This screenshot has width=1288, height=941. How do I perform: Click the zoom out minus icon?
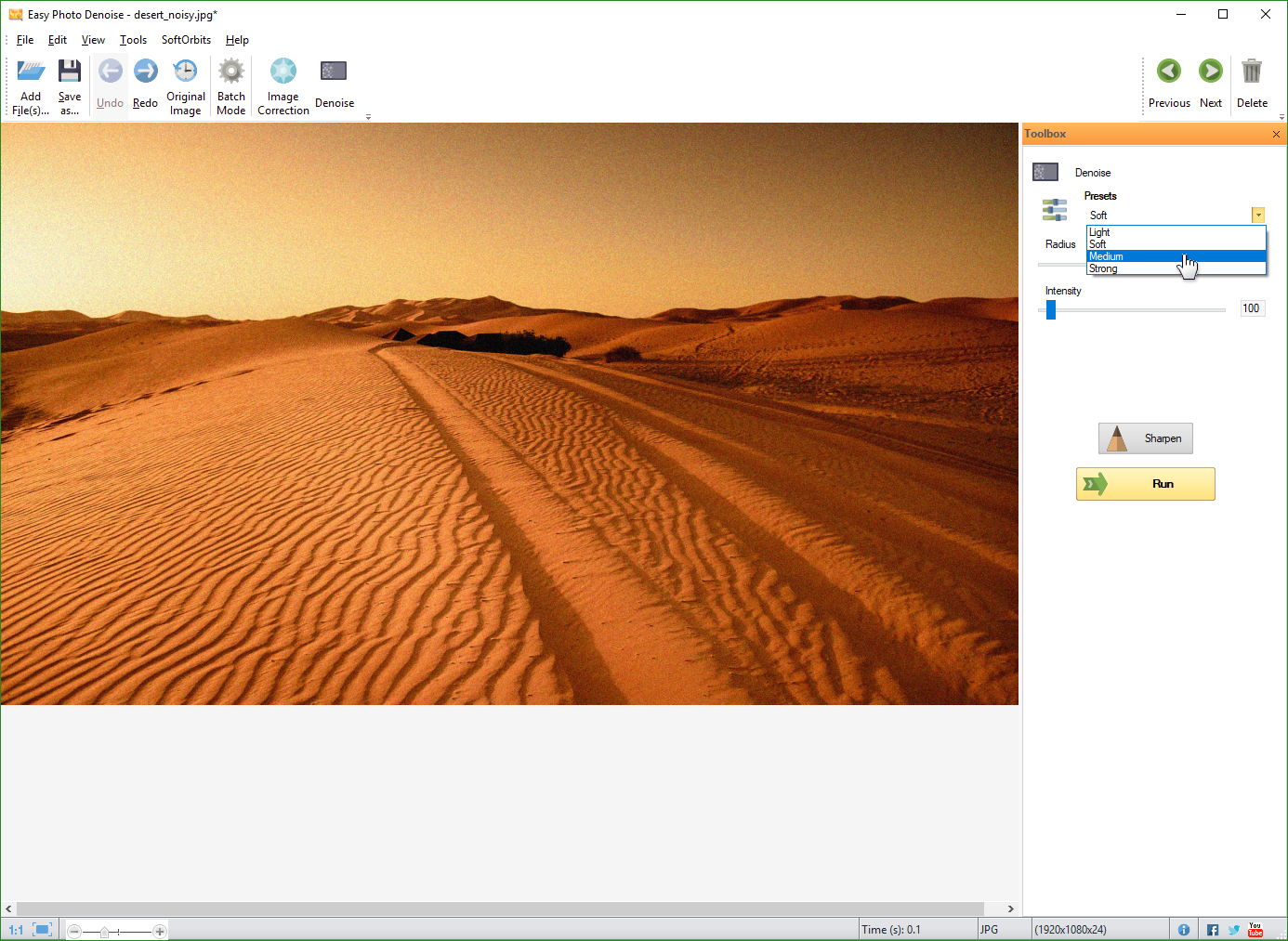(74, 931)
